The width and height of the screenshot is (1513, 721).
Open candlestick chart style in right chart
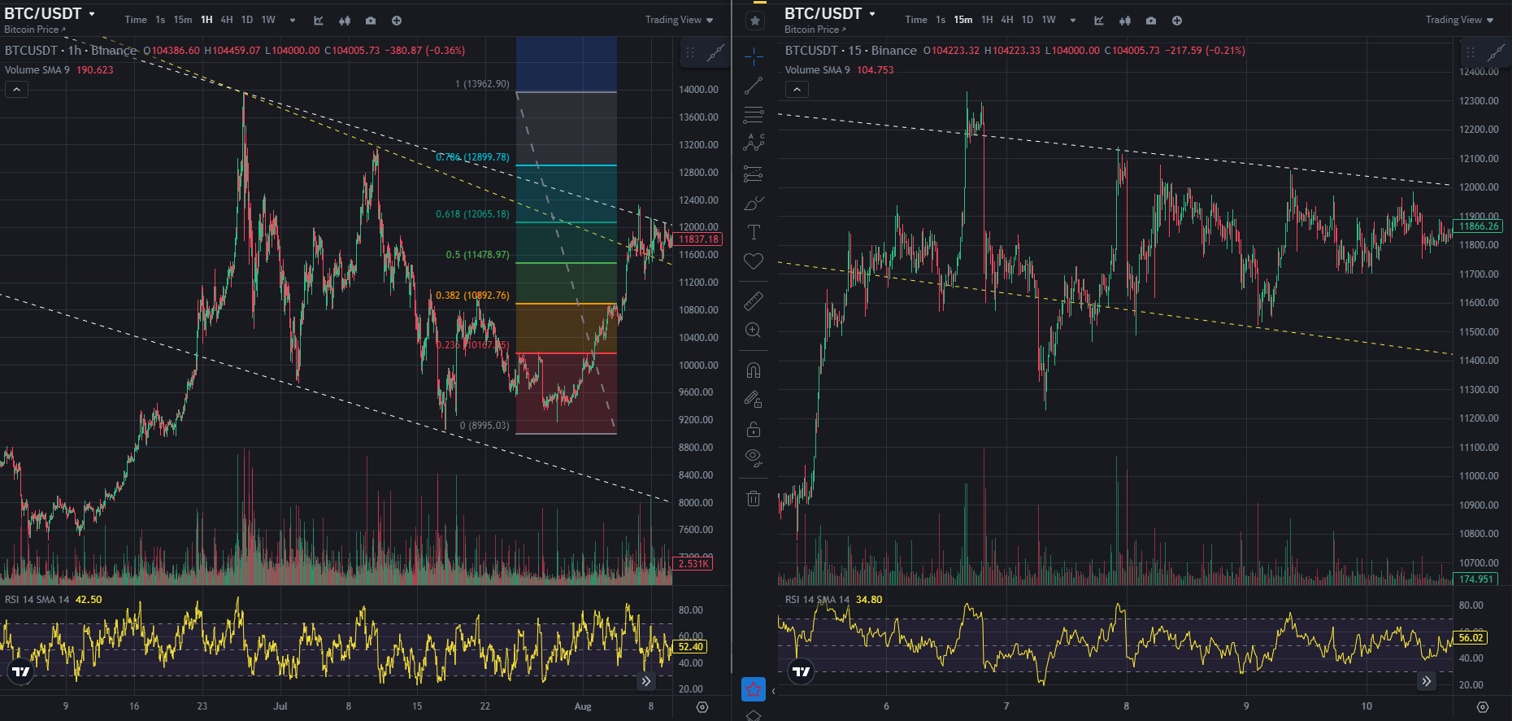point(1125,20)
